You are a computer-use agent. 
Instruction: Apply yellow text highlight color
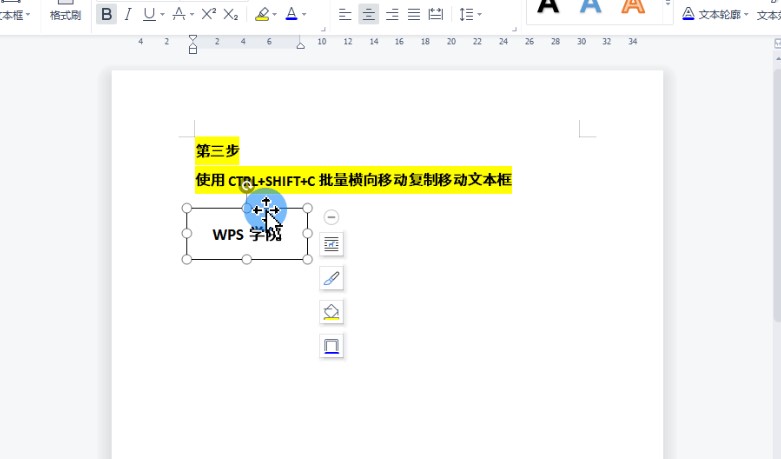pyautogui.click(x=262, y=14)
